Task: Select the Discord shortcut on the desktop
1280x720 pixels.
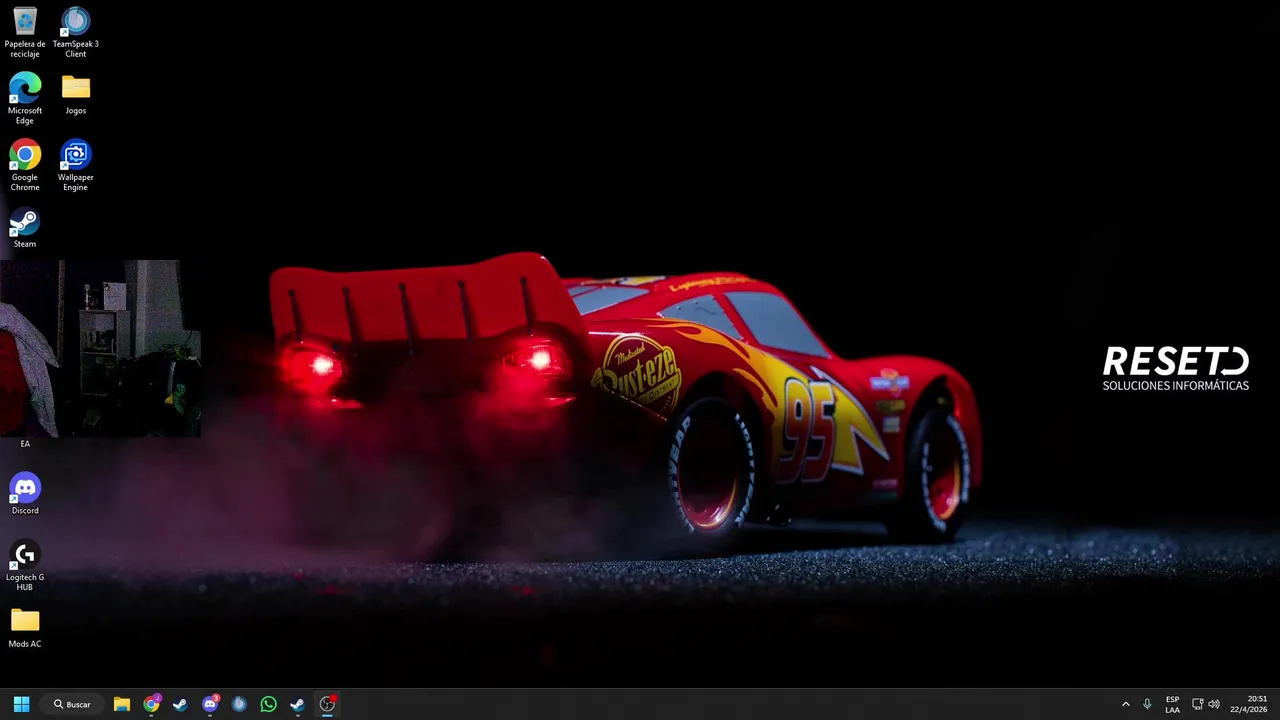Action: tap(25, 494)
